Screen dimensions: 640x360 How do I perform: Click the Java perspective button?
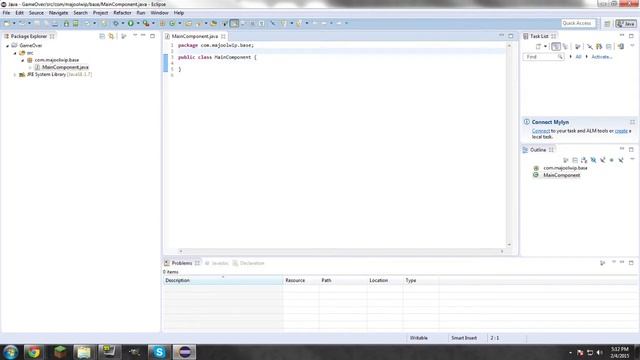click(x=626, y=24)
